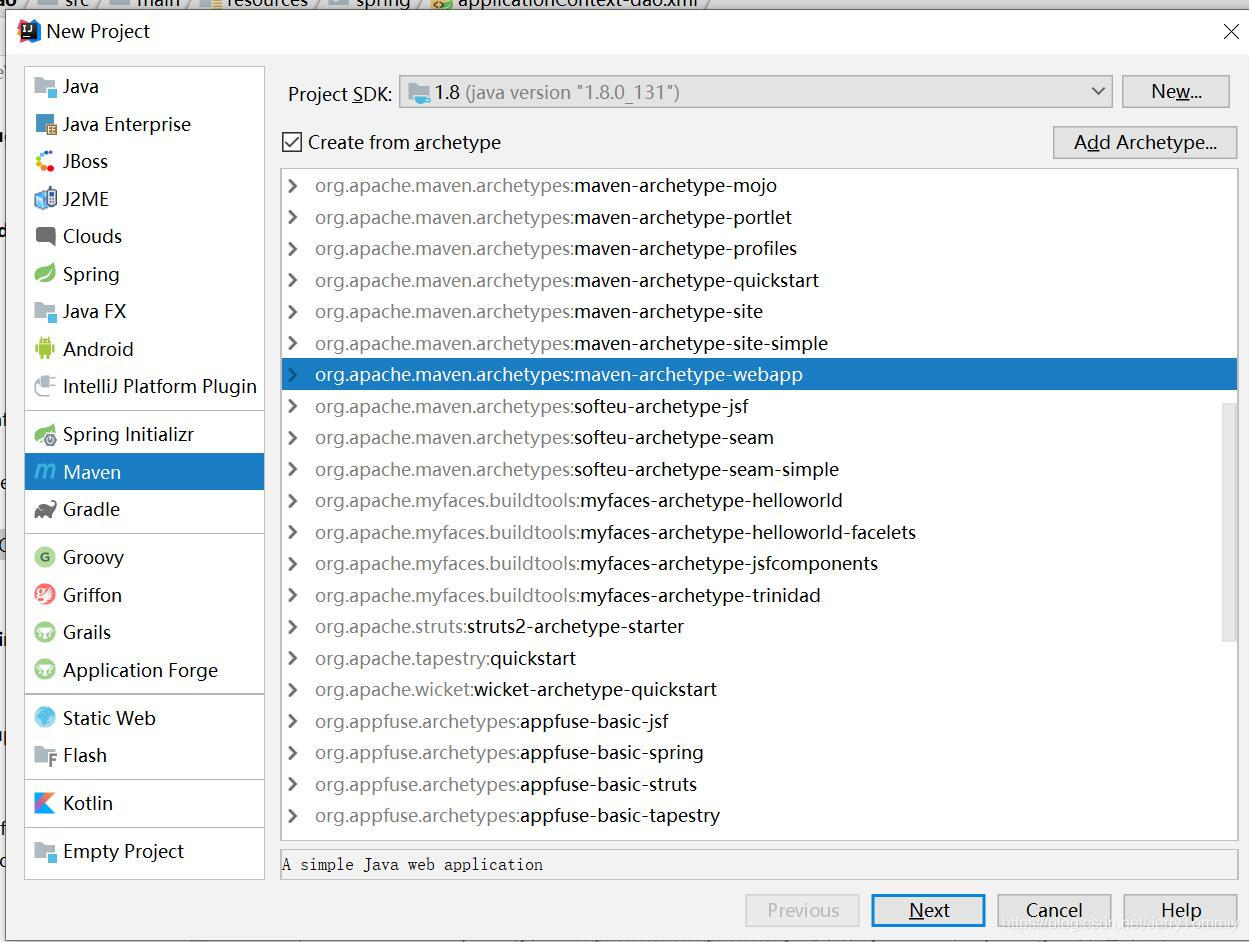Close the New Project dialog
This screenshot has width=1249, height=942.
coord(1231,32)
